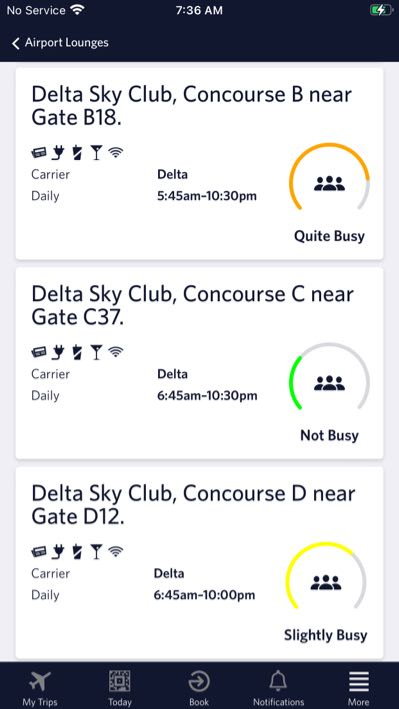Tap the Not Busy green gauge

329,378
